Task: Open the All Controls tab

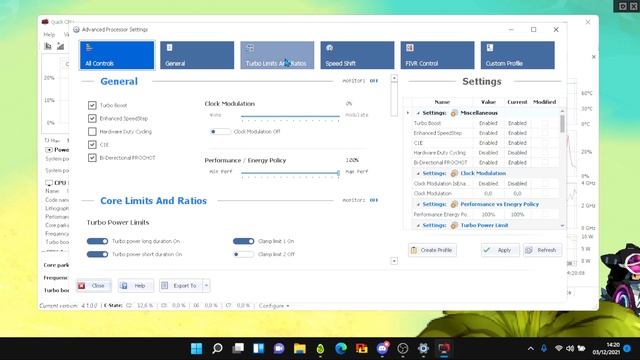Action: point(117,55)
